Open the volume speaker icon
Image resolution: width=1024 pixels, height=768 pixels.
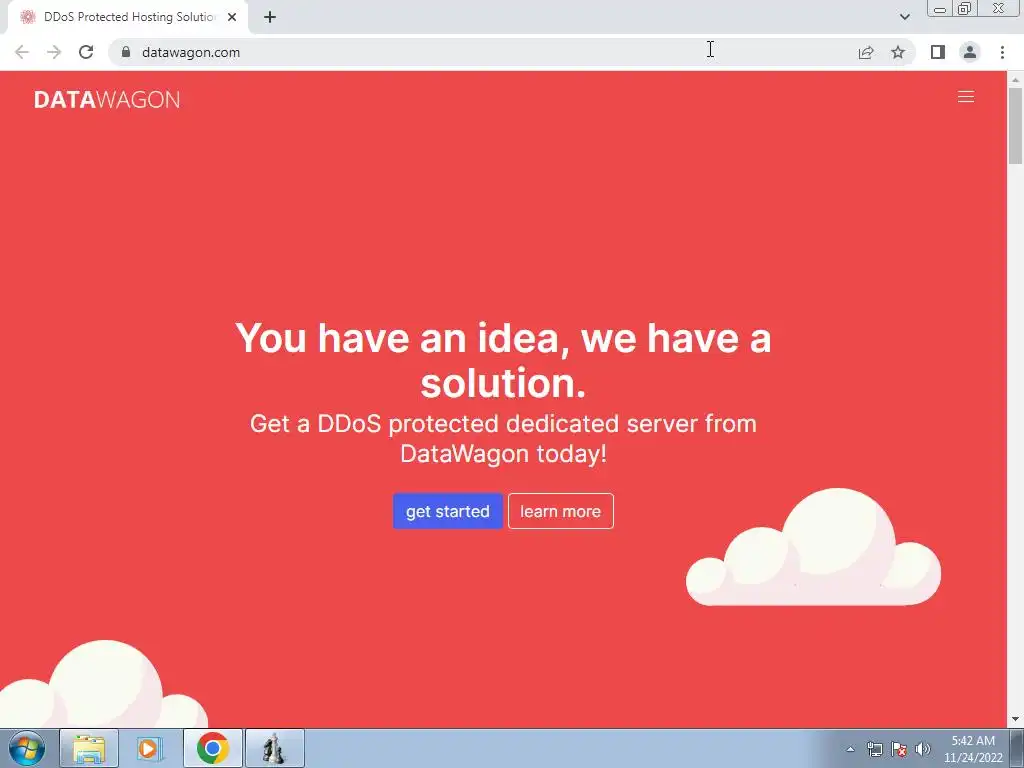coord(923,749)
